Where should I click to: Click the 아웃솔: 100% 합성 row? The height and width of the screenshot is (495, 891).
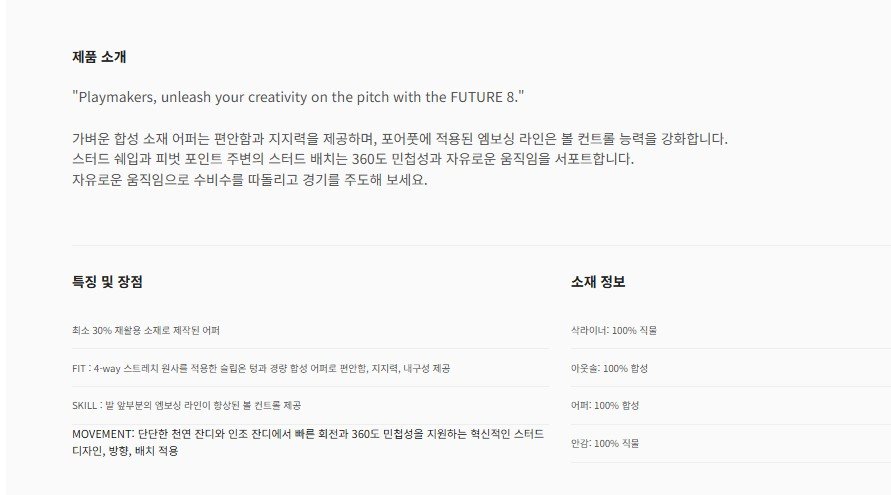tap(731, 368)
